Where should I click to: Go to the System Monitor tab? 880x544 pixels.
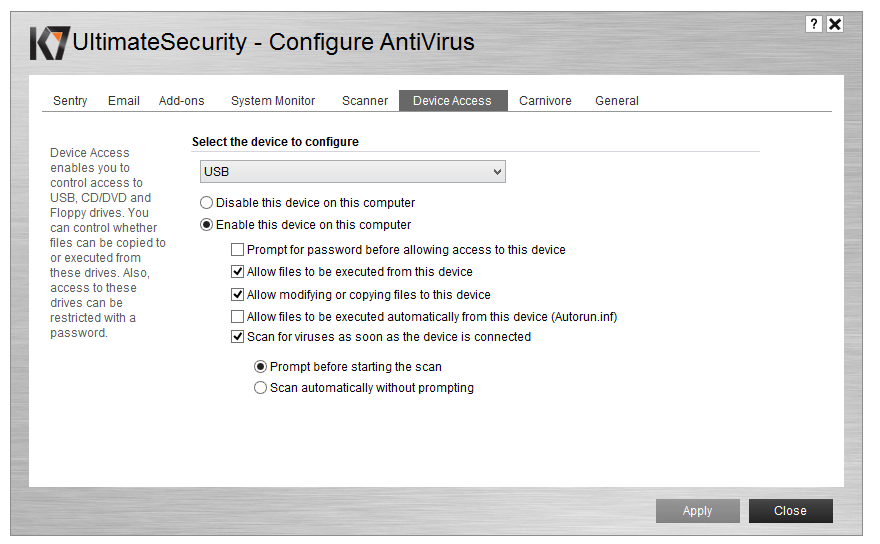pos(273,101)
